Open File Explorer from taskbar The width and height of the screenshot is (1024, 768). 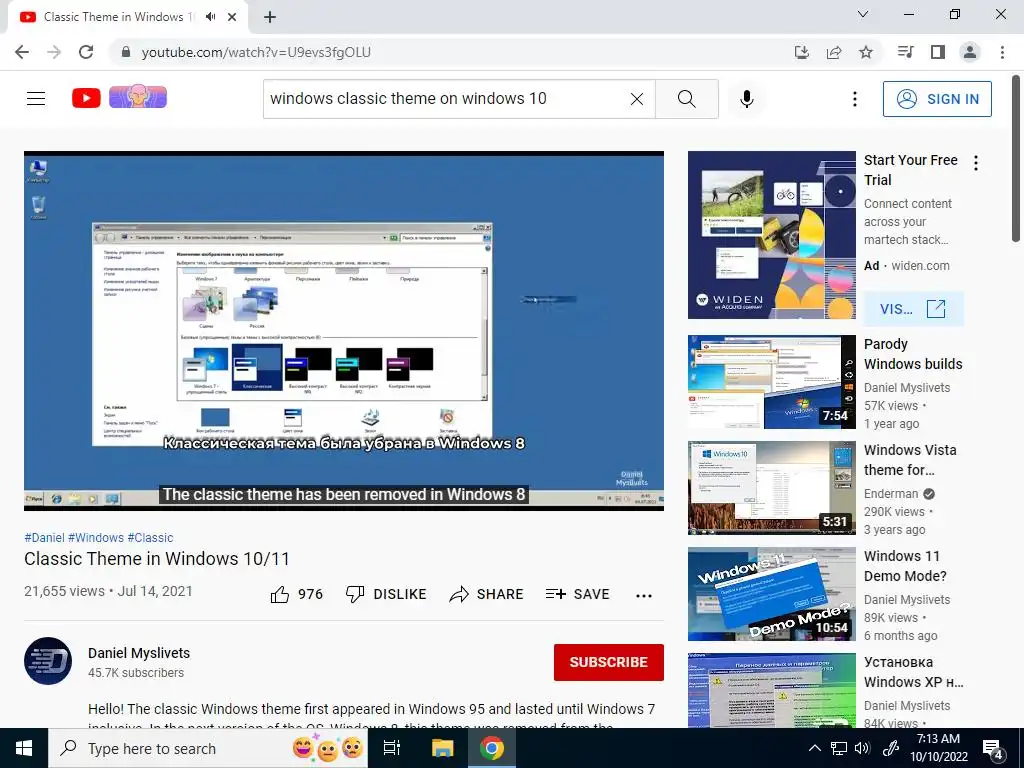(442, 748)
